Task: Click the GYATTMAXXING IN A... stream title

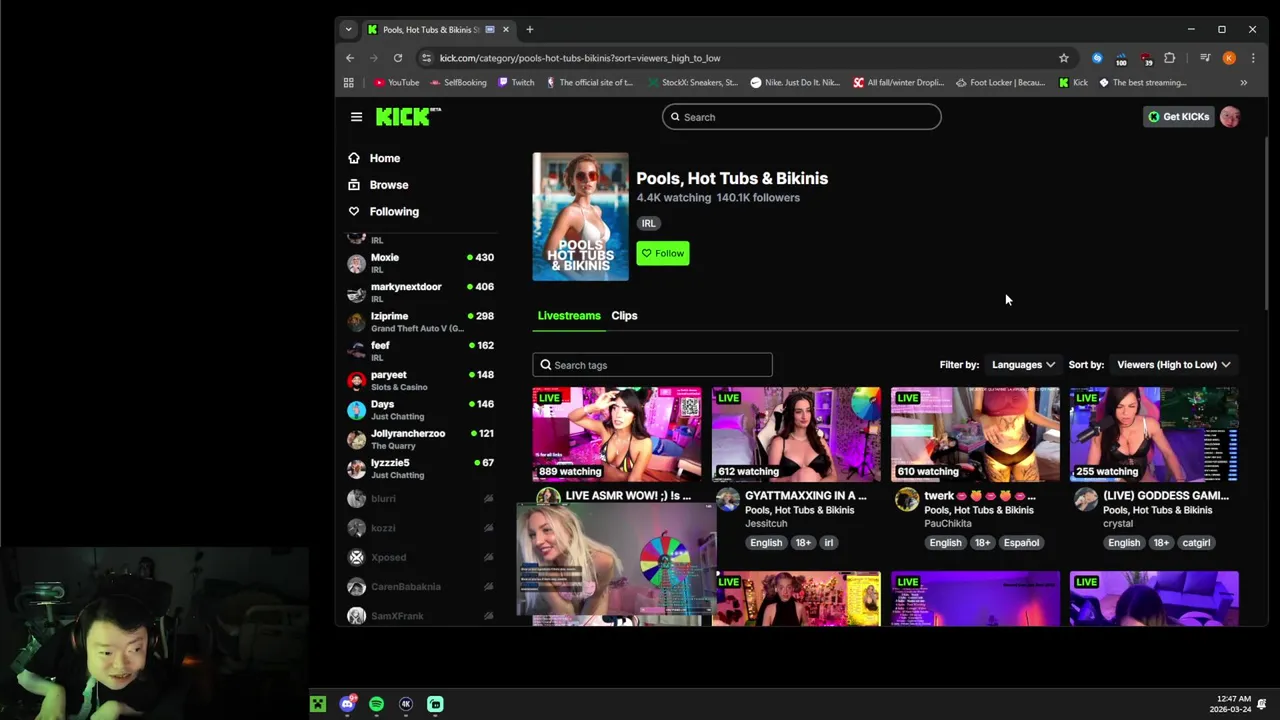Action: click(806, 495)
